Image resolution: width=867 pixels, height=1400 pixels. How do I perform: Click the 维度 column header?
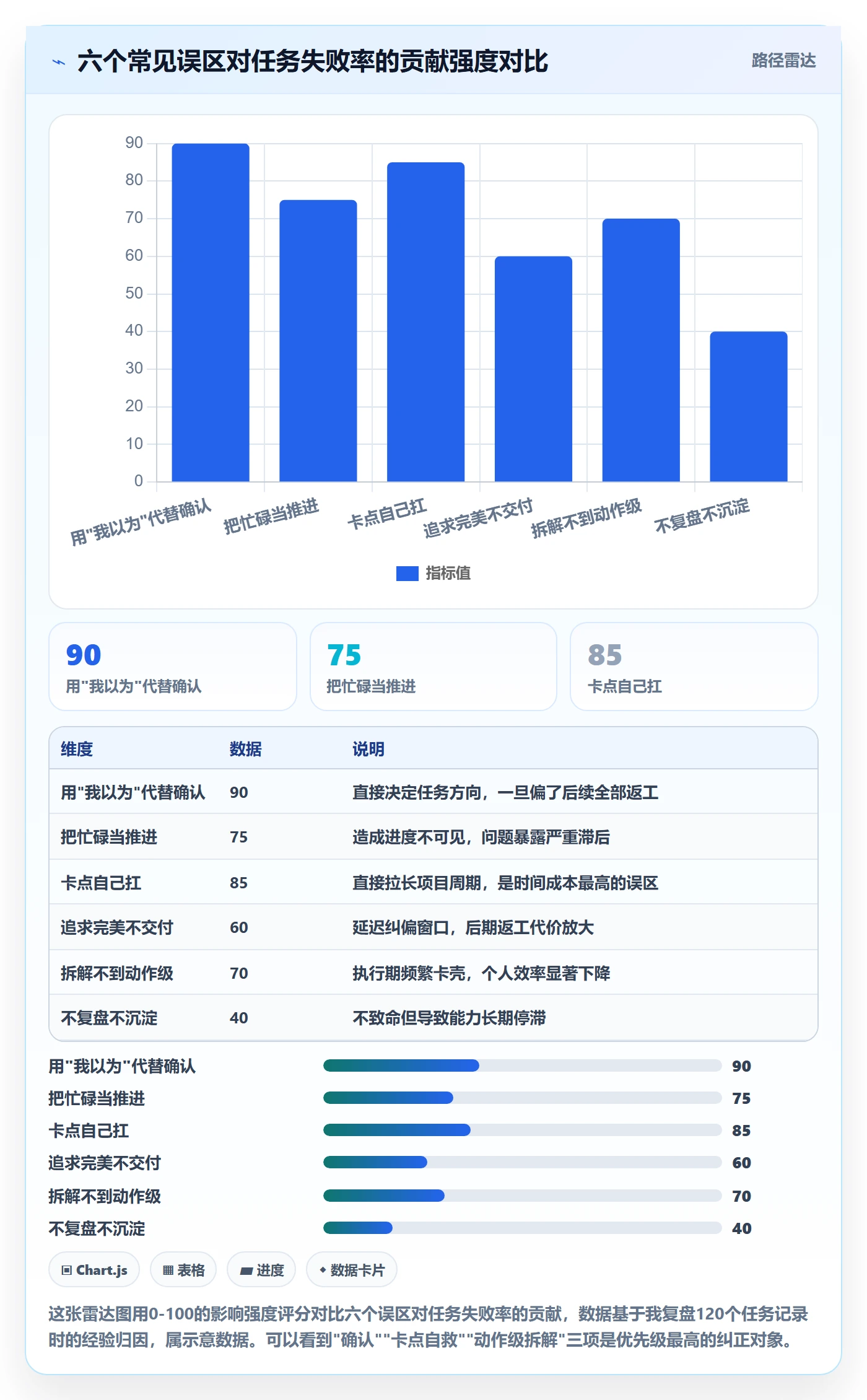pyautogui.click(x=77, y=749)
